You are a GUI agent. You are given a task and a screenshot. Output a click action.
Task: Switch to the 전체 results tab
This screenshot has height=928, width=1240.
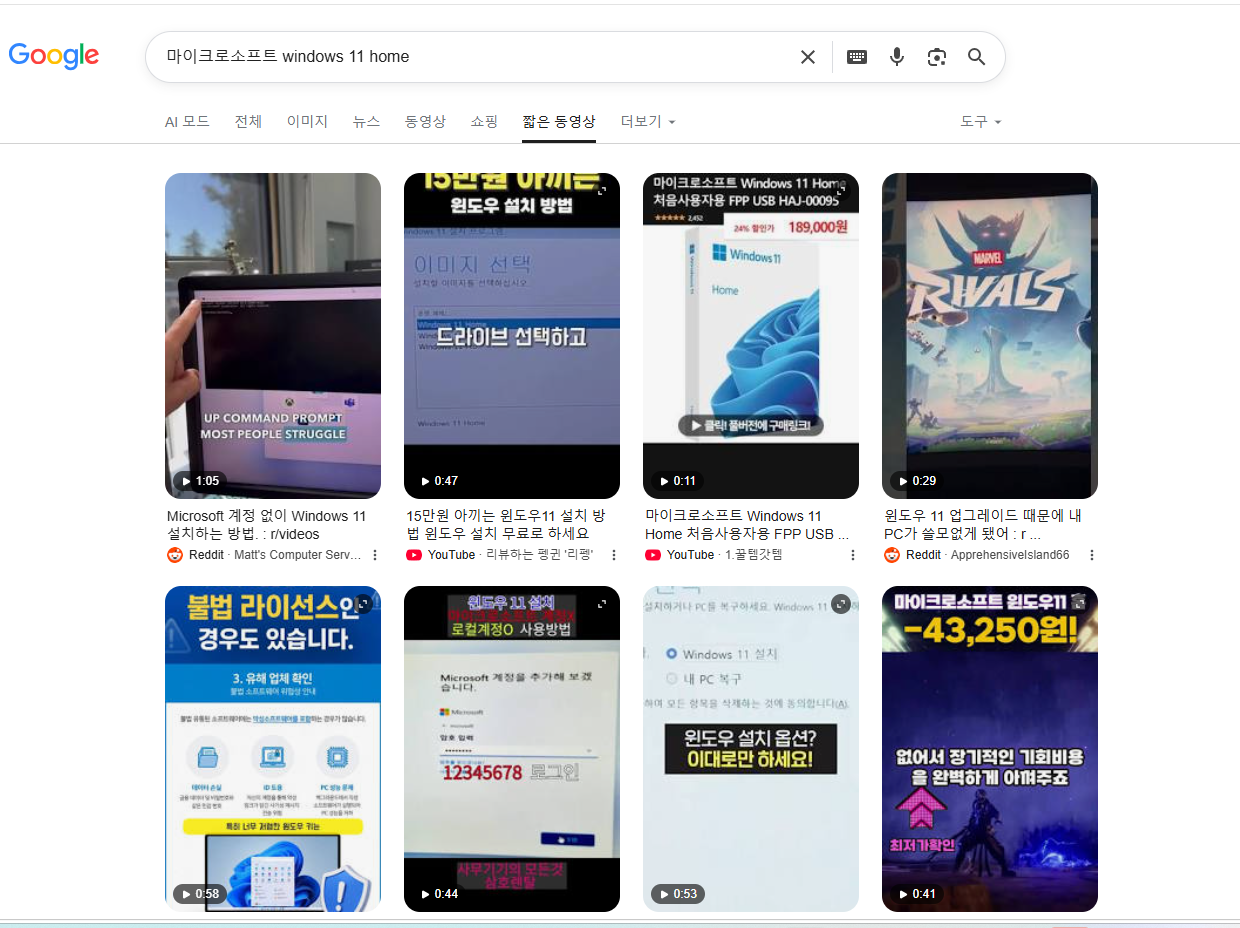[248, 122]
